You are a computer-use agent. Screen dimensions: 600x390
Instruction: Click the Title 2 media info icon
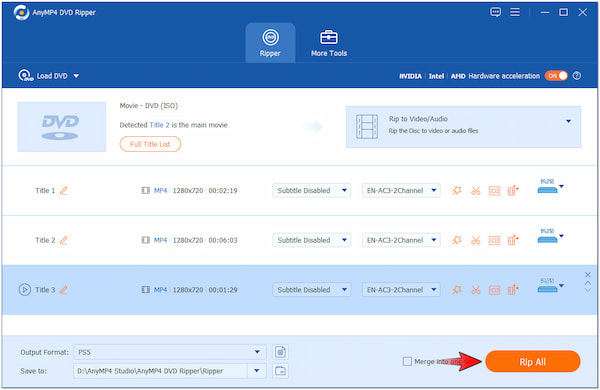coord(494,240)
